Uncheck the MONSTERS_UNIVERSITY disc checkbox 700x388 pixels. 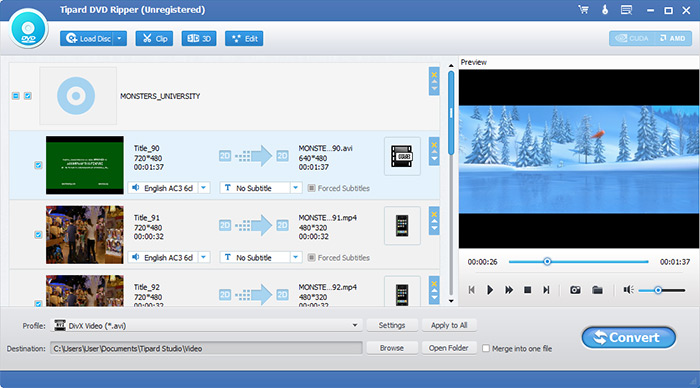point(28,96)
